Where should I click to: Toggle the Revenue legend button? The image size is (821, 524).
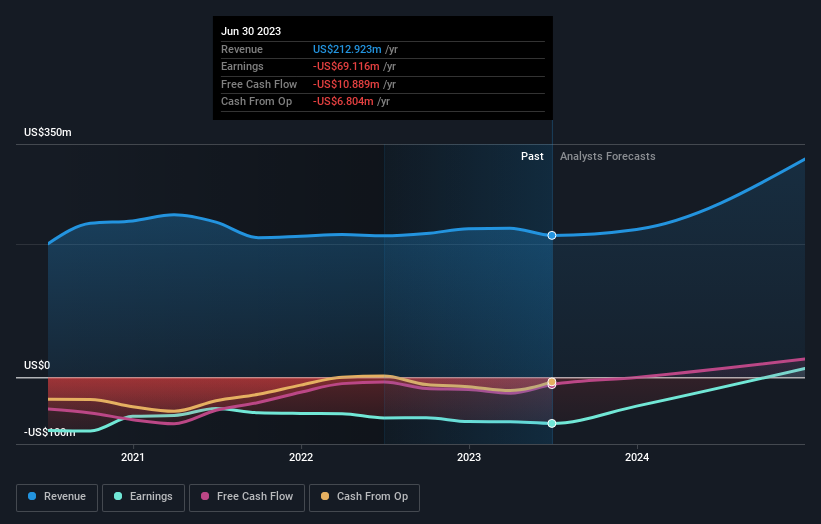(57, 497)
